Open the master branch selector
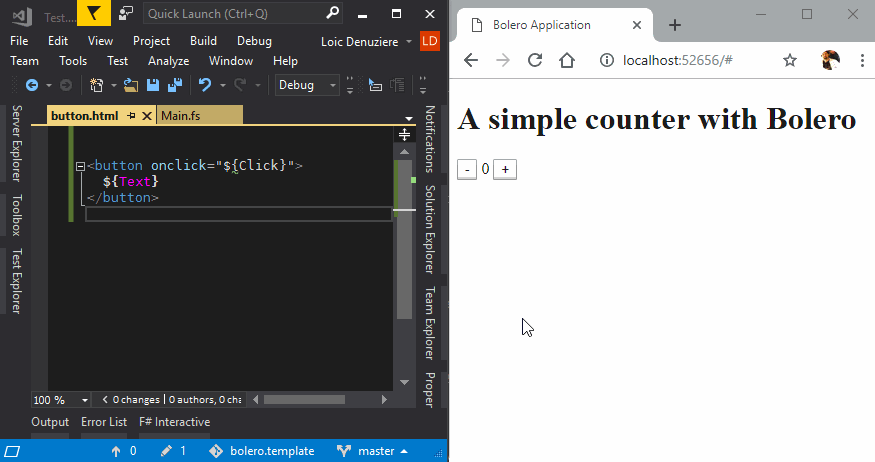This screenshot has width=875, height=462. 372,451
